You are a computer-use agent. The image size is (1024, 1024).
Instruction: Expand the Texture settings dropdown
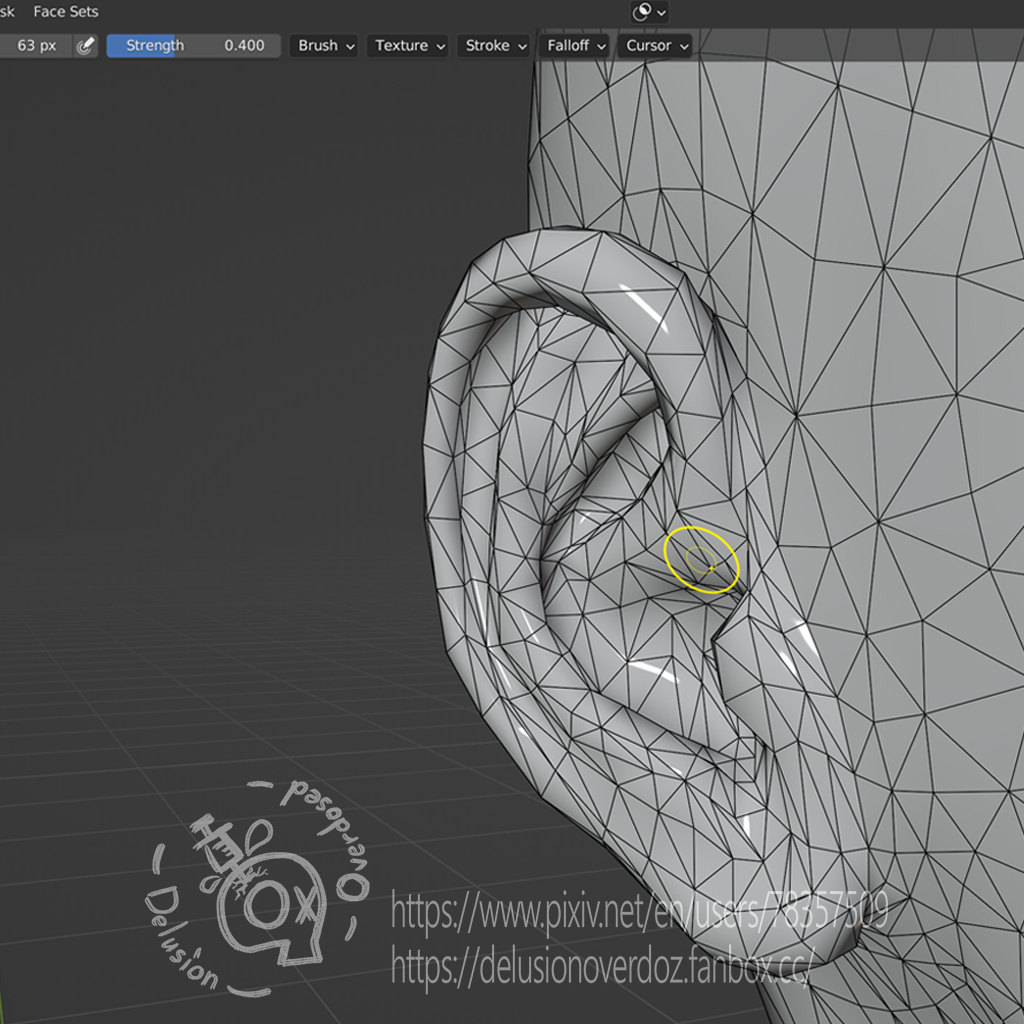(x=409, y=46)
